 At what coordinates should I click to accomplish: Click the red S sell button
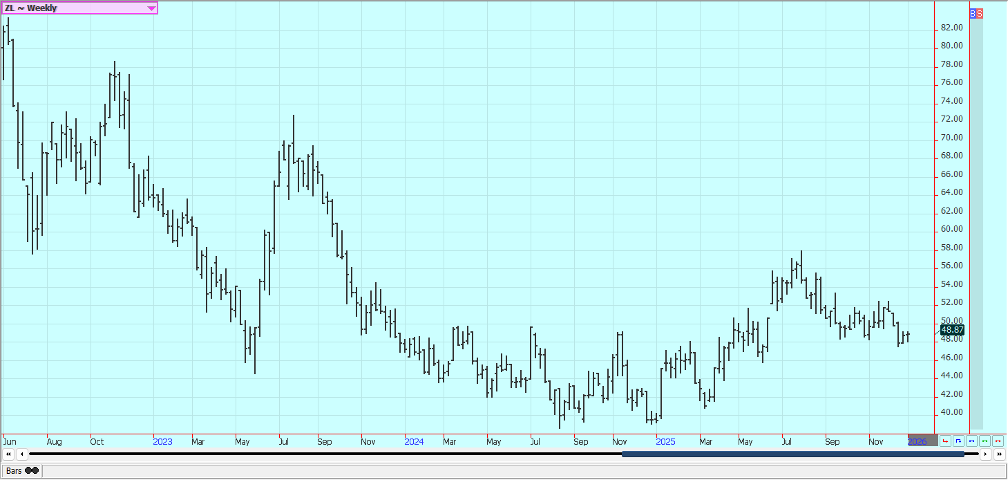tap(980, 13)
